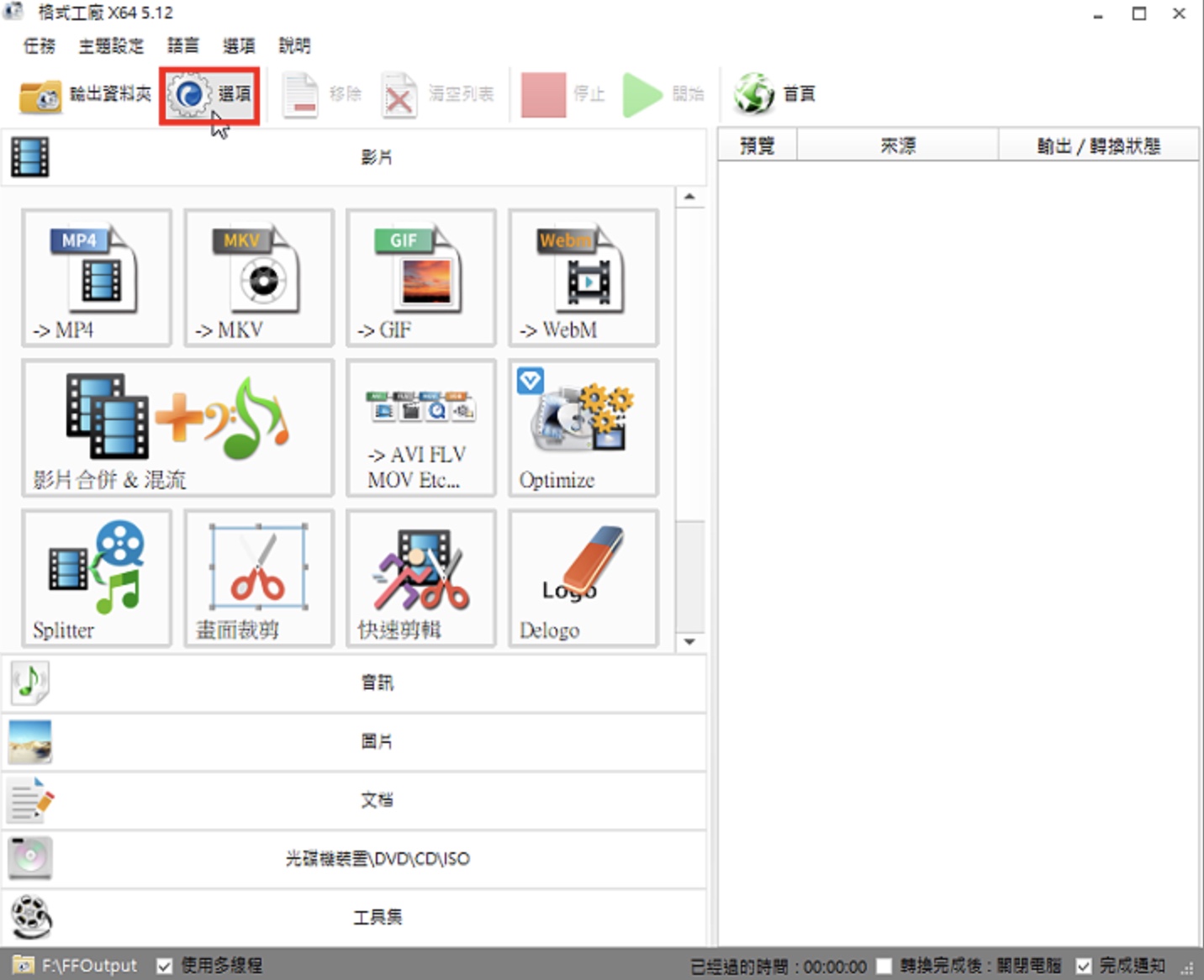
Task: Choose the -> MKV conversion tile
Action: (x=259, y=278)
